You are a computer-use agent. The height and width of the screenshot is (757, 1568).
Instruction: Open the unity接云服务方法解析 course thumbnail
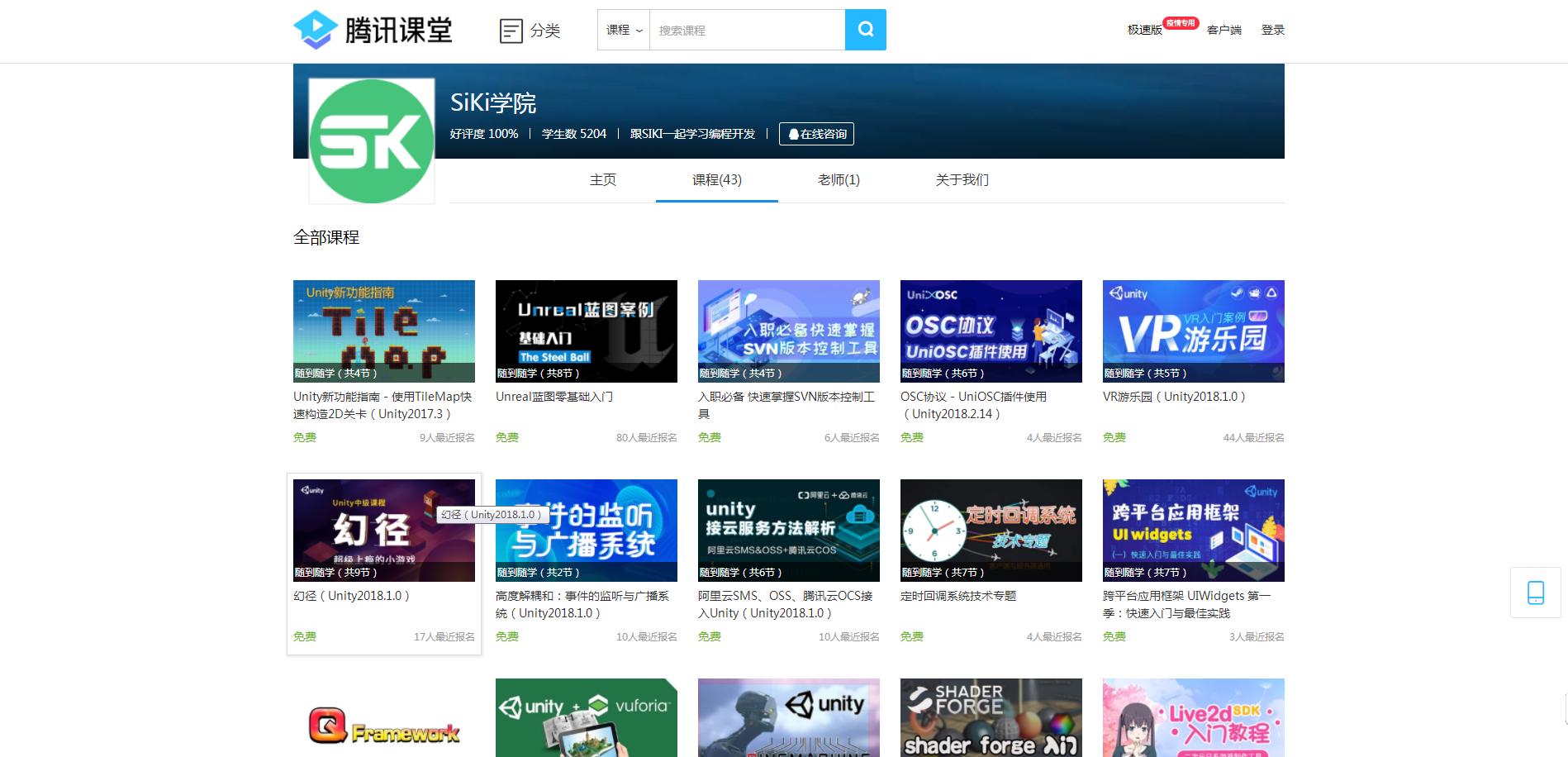click(789, 531)
